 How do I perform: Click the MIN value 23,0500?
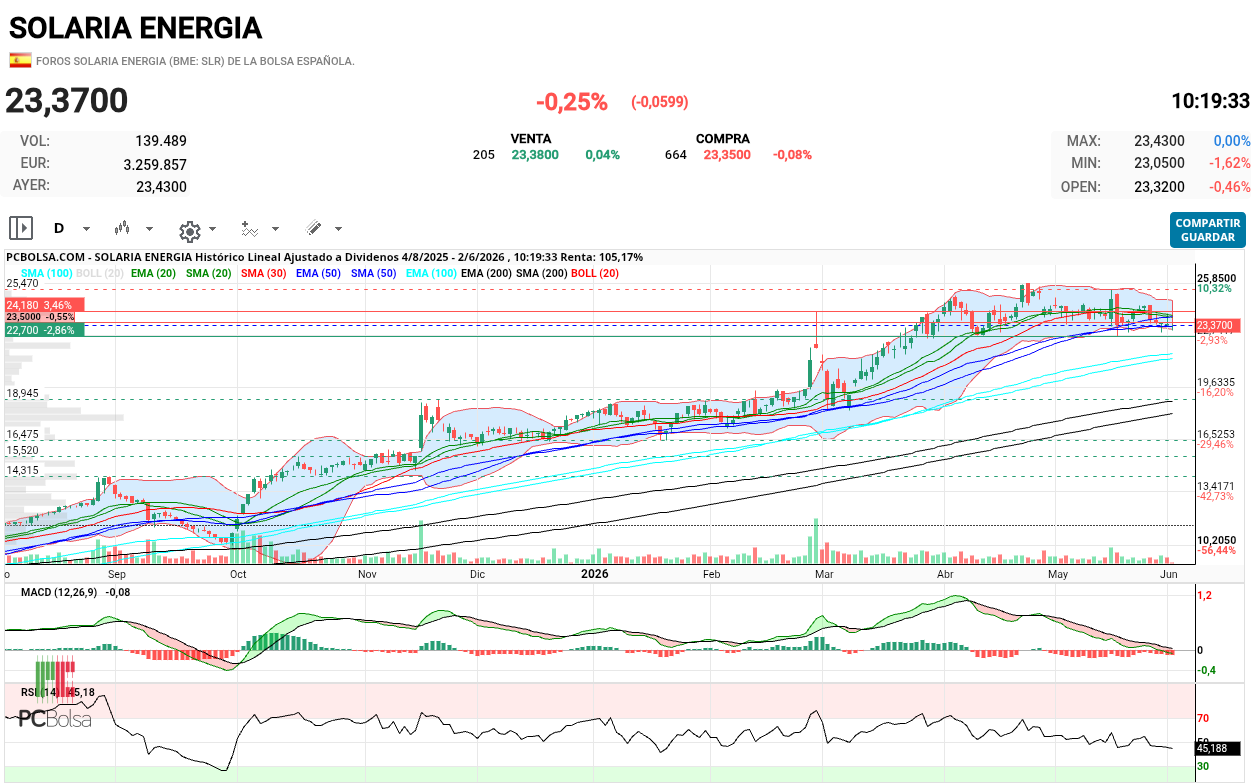pos(1159,163)
